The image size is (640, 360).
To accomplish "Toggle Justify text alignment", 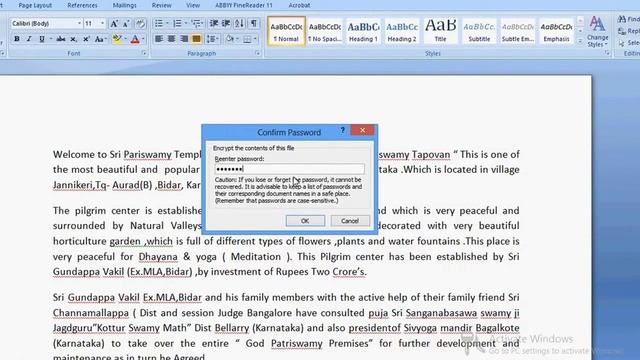I will tap(197, 39).
